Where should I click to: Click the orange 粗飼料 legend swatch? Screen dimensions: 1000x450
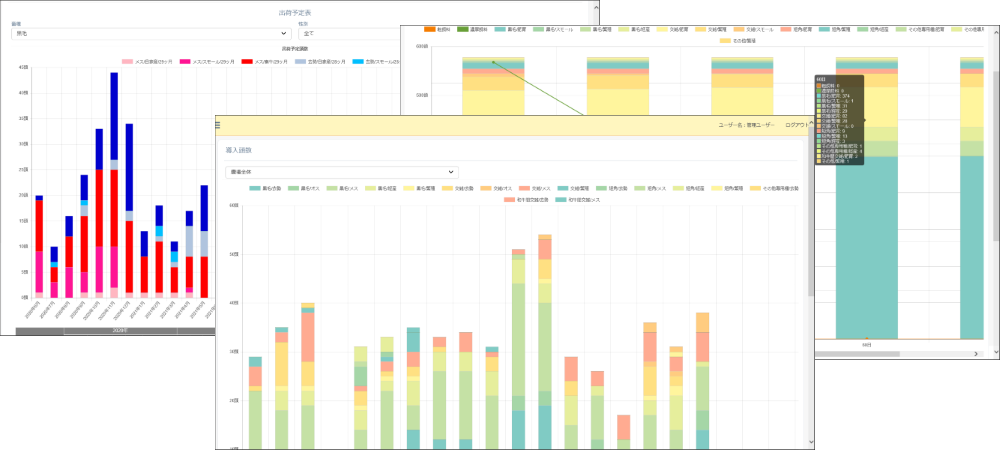pos(430,29)
